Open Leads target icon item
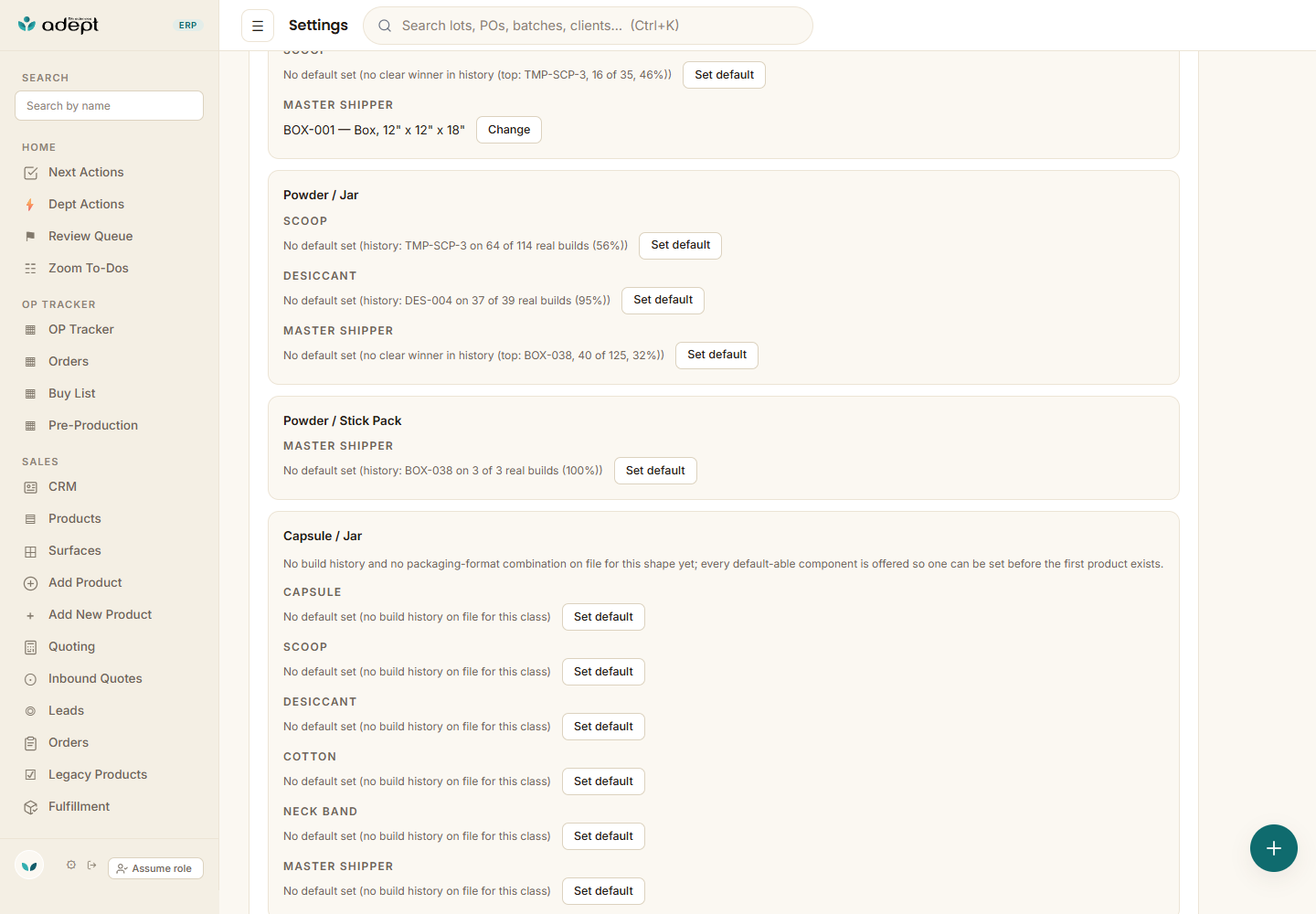Viewport: 1316px width, 914px height. (109, 710)
